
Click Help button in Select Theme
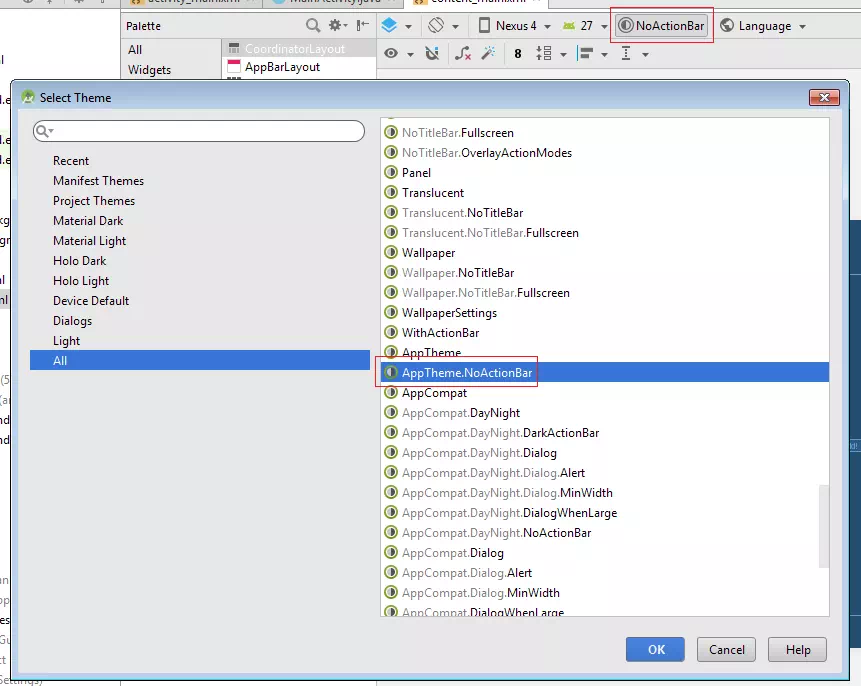tap(797, 650)
